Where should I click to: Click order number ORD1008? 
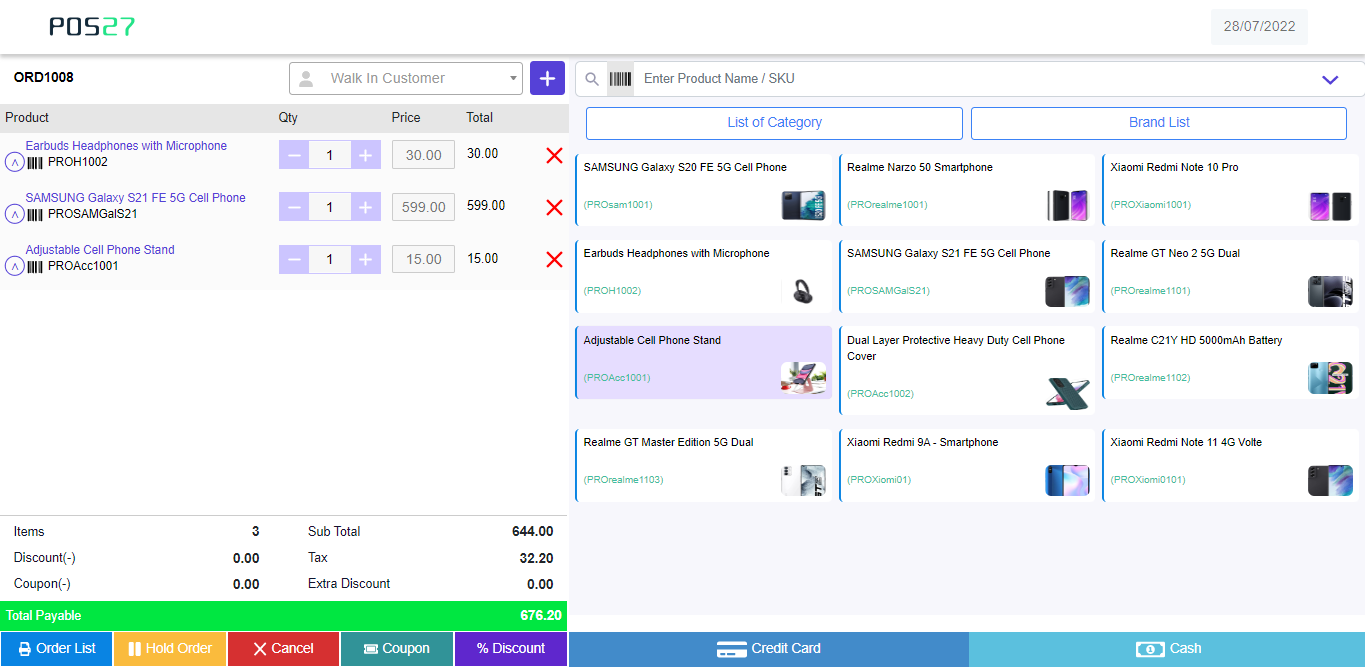pos(43,77)
